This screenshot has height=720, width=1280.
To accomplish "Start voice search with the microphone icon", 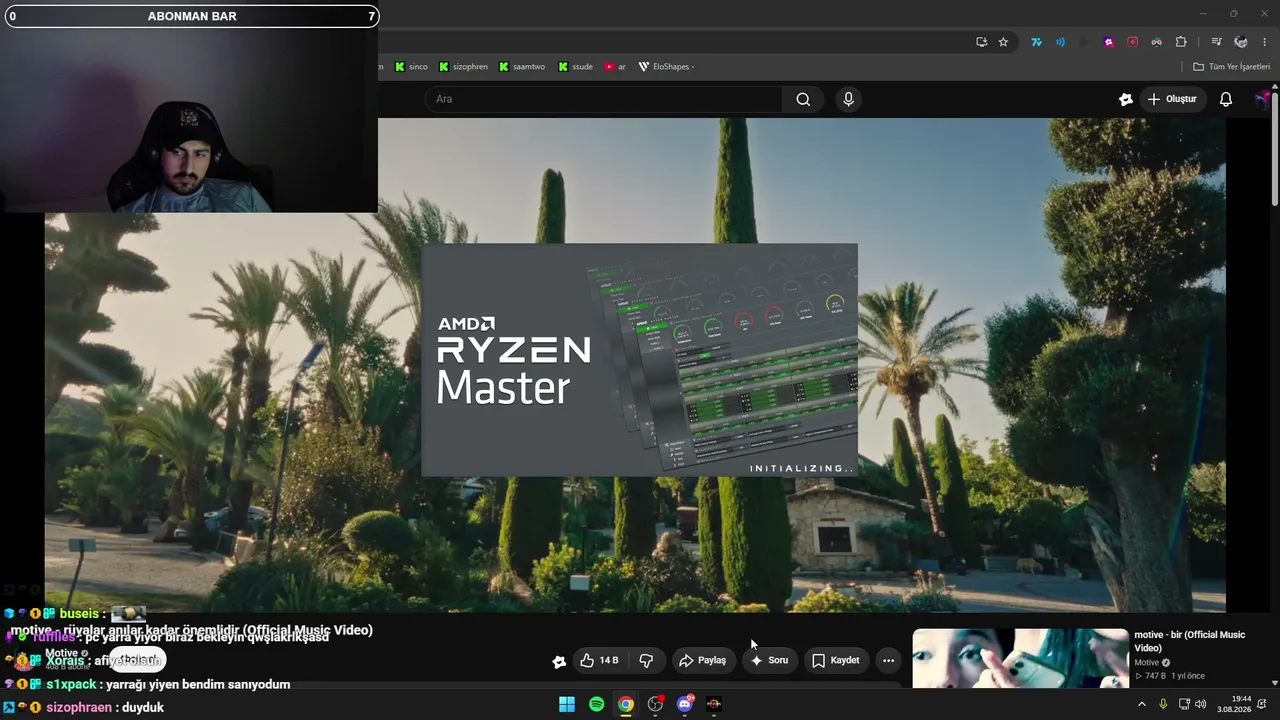I will [x=848, y=99].
